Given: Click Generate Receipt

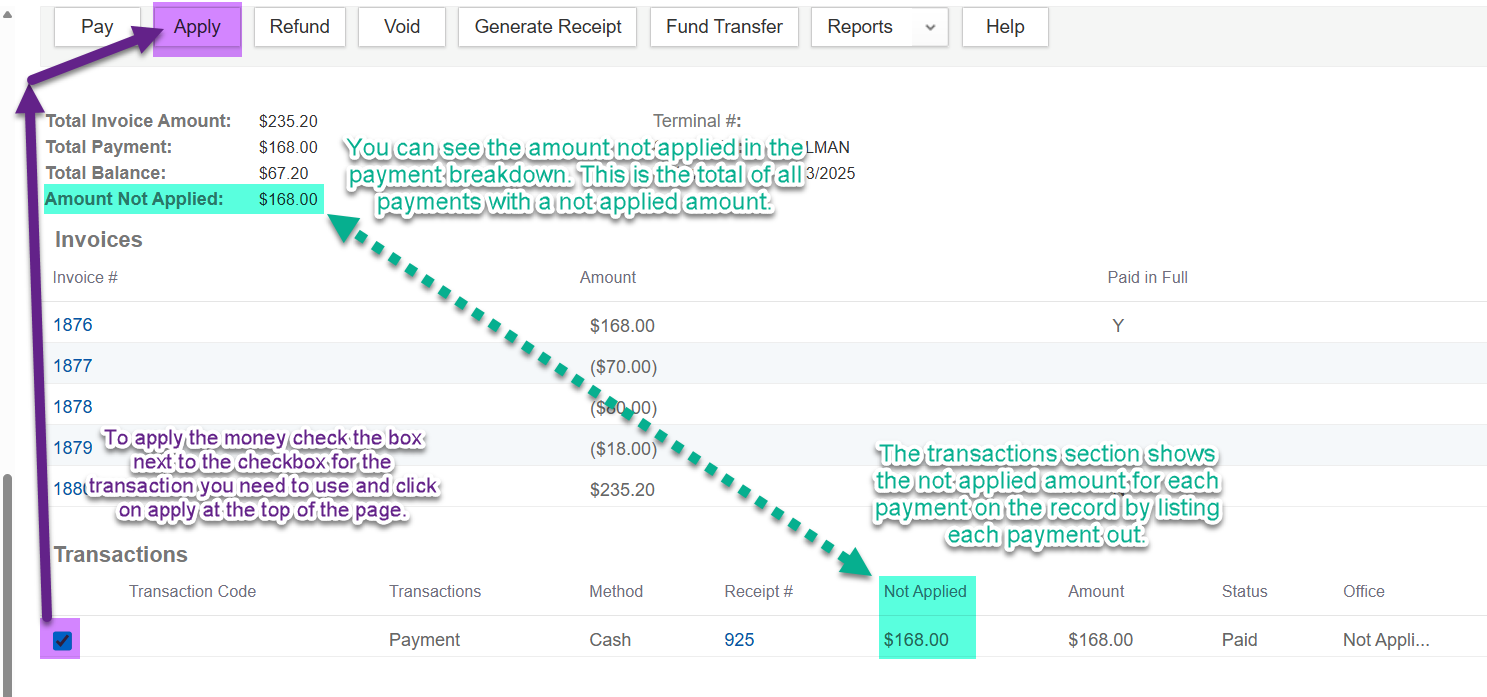Looking at the screenshot, I should tap(548, 28).
